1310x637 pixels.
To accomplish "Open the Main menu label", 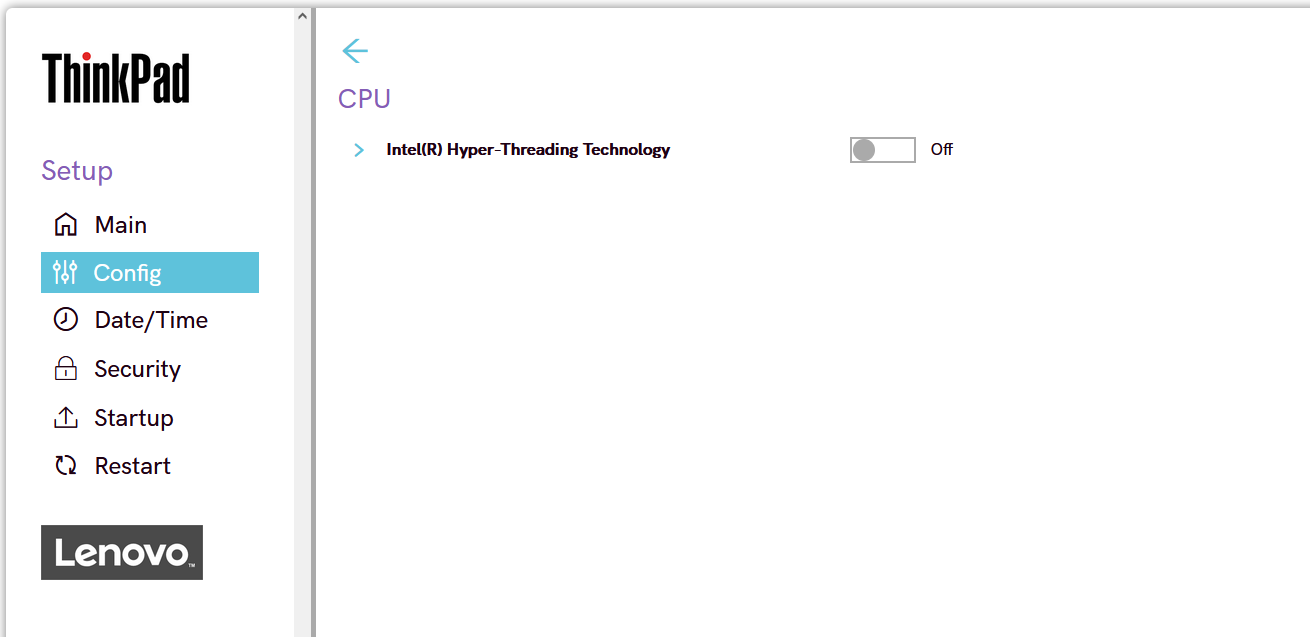I will 121,225.
